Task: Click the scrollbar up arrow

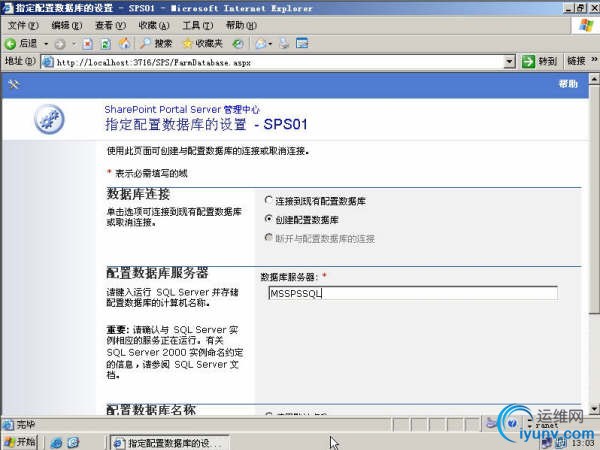Action: 594,79
